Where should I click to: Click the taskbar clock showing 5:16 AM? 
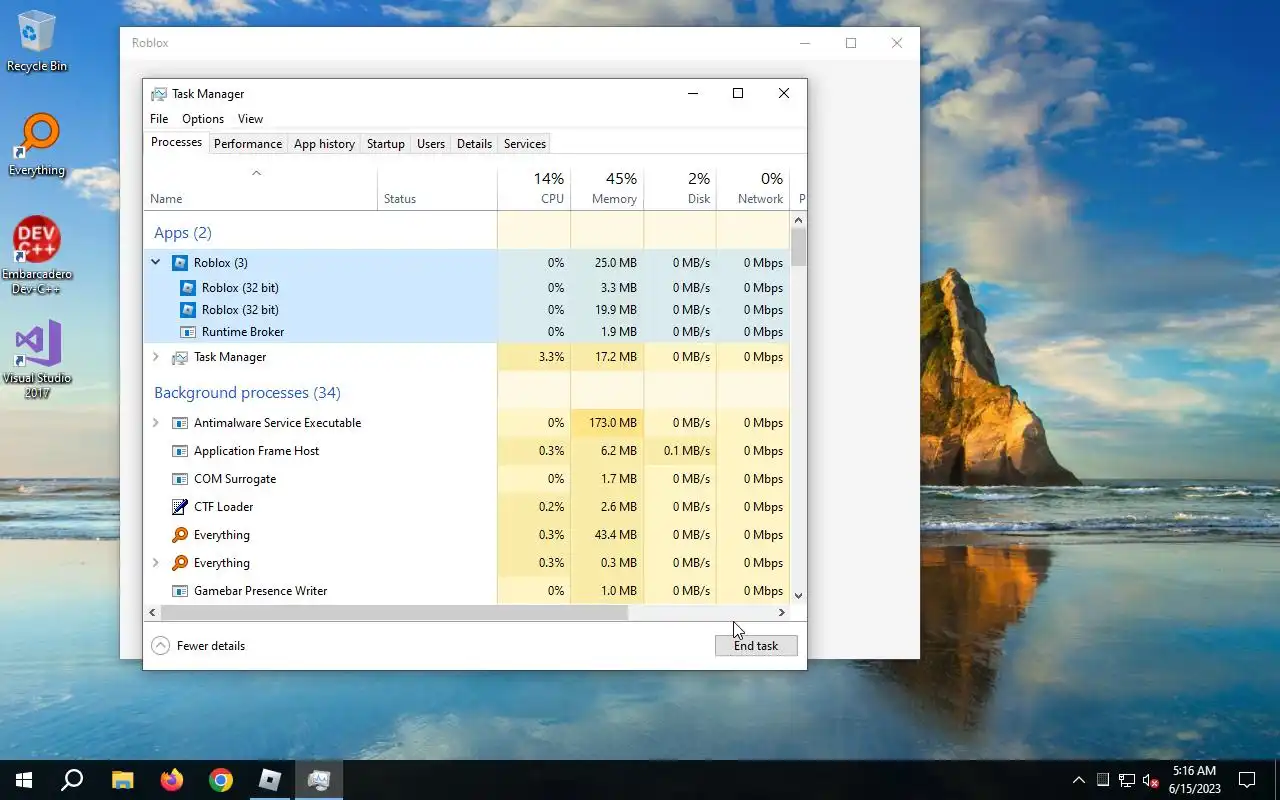1193,780
